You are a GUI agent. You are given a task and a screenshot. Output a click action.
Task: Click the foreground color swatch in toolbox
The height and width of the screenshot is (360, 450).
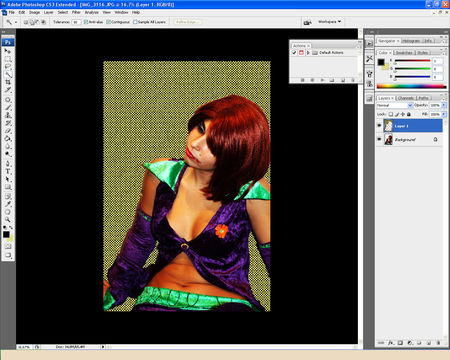pos(6,235)
